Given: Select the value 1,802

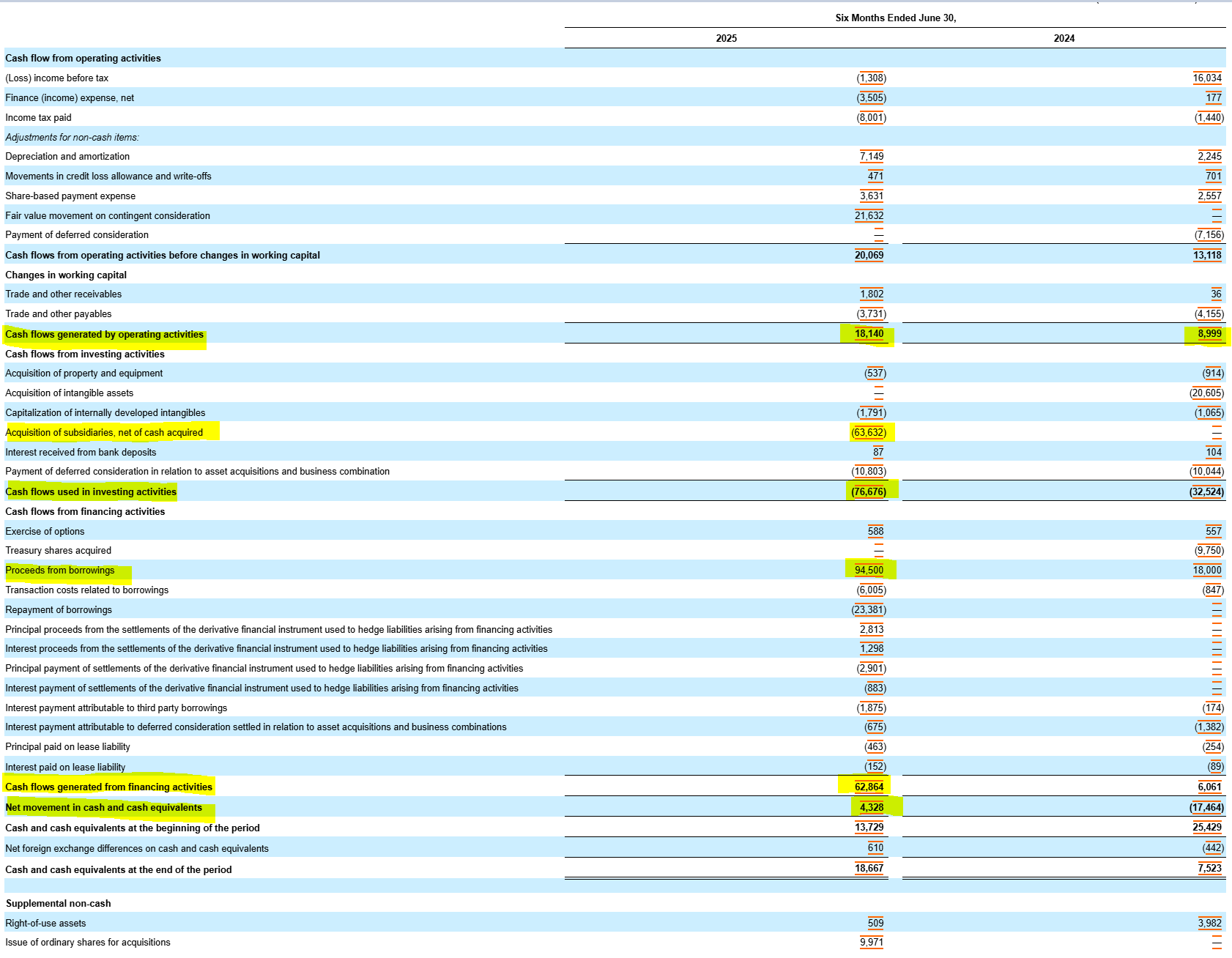Looking at the screenshot, I should [x=872, y=294].
